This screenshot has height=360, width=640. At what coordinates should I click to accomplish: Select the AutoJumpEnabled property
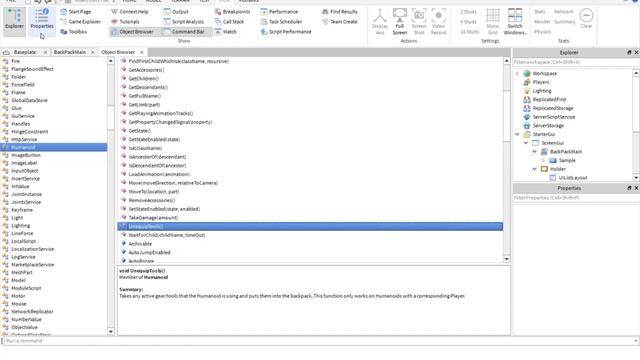point(149,252)
